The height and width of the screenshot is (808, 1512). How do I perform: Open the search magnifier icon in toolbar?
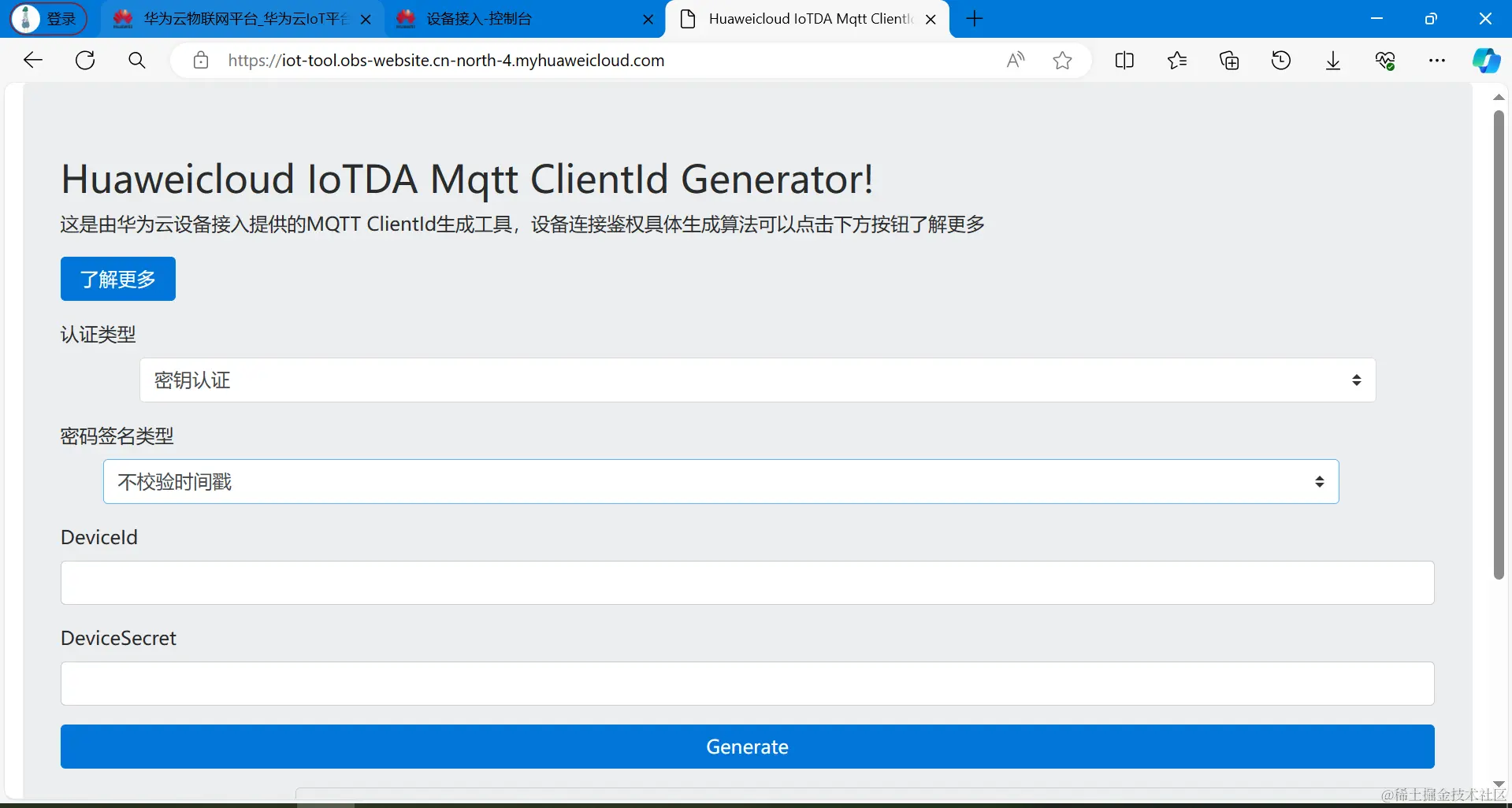point(137,60)
